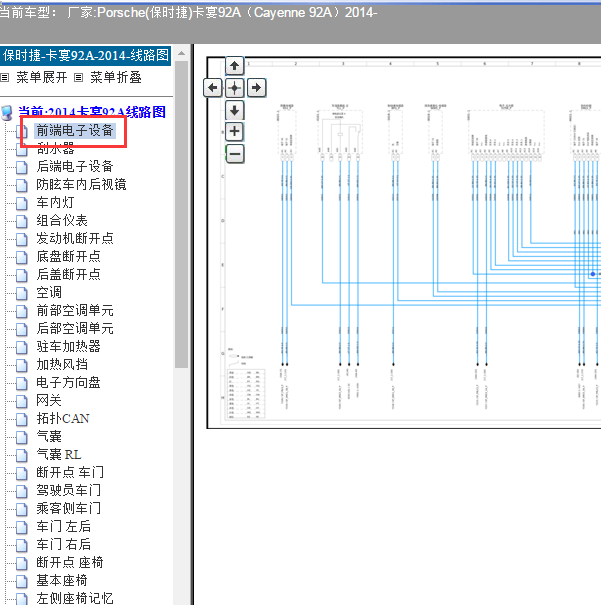
Task: Click the 菜单展开 expand-all icon
Action: pyautogui.click(x=5, y=78)
